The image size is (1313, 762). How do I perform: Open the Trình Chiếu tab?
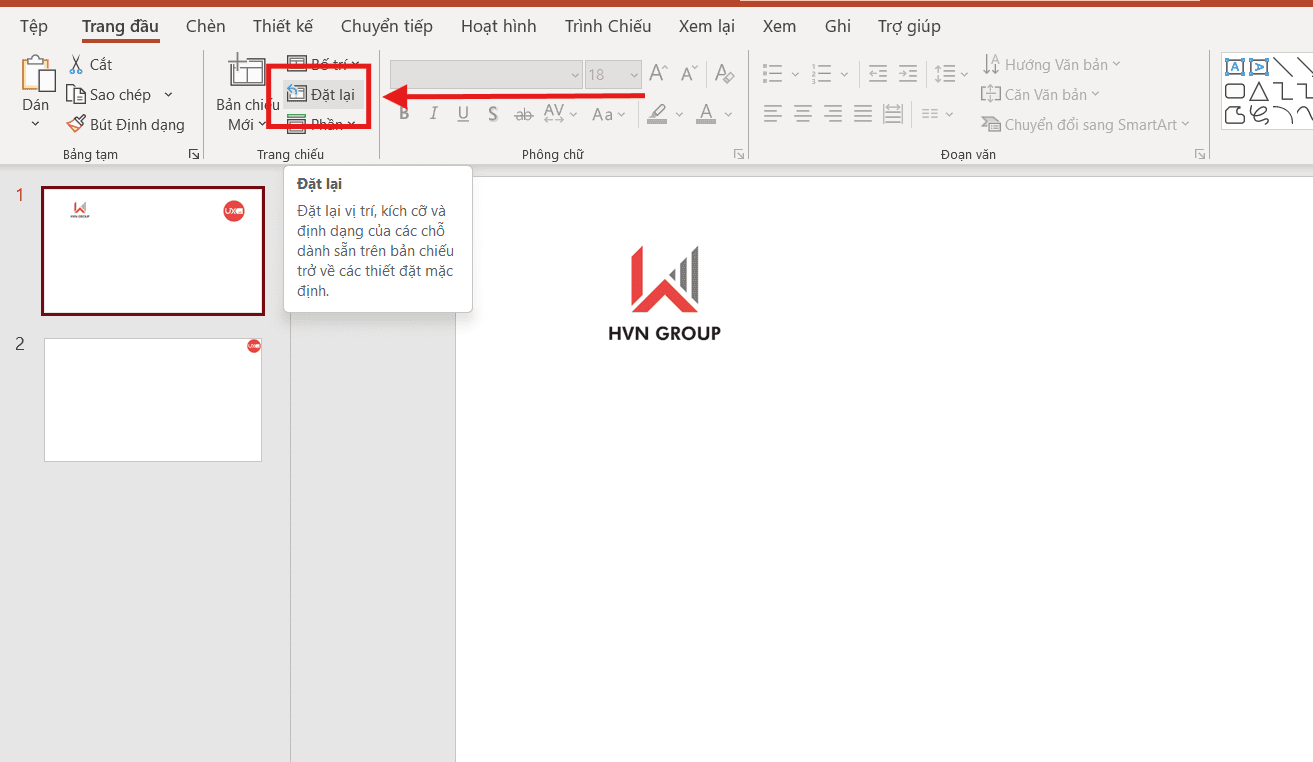607,26
